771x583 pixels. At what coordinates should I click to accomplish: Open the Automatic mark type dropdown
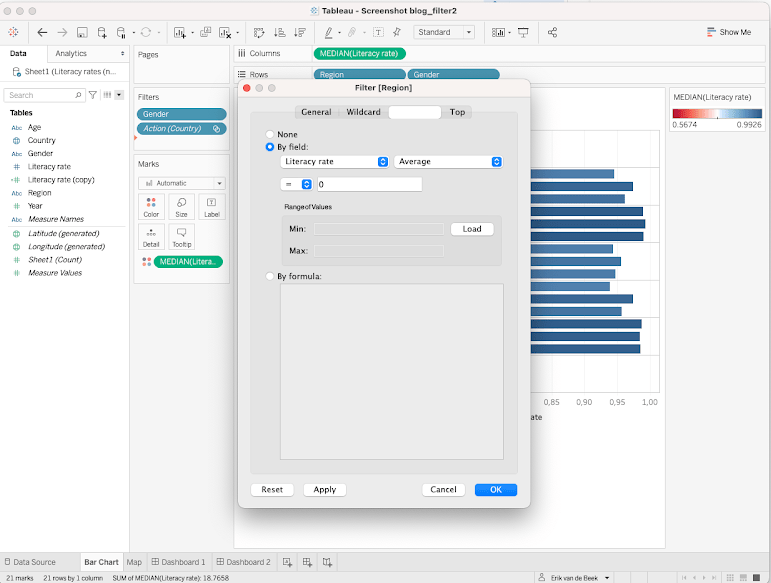click(x=181, y=183)
